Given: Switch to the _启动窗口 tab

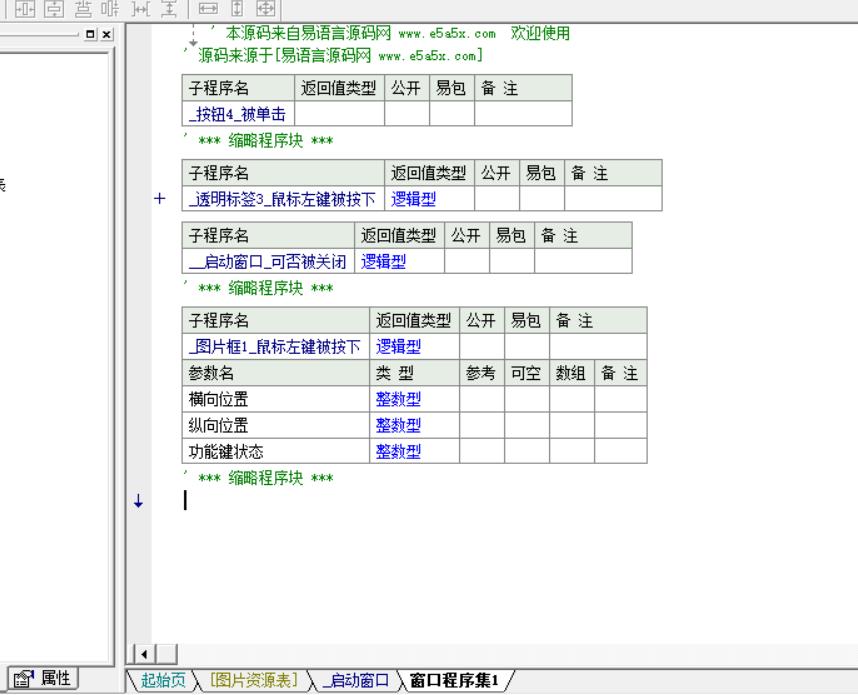Looking at the screenshot, I should [355, 680].
